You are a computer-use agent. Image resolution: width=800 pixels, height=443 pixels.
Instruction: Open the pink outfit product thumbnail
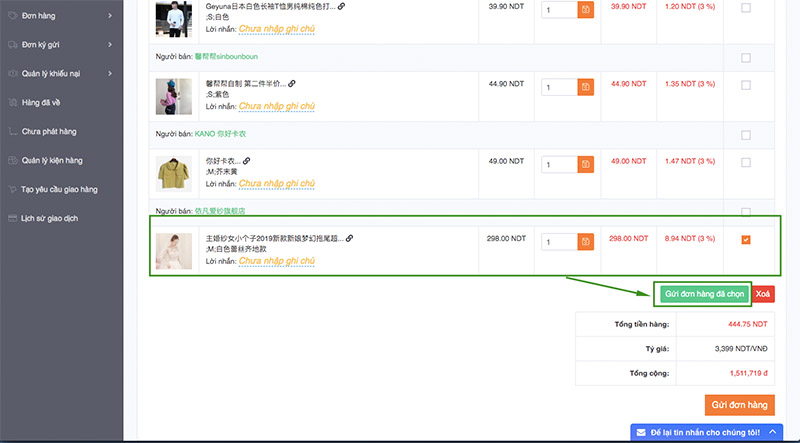click(x=173, y=96)
